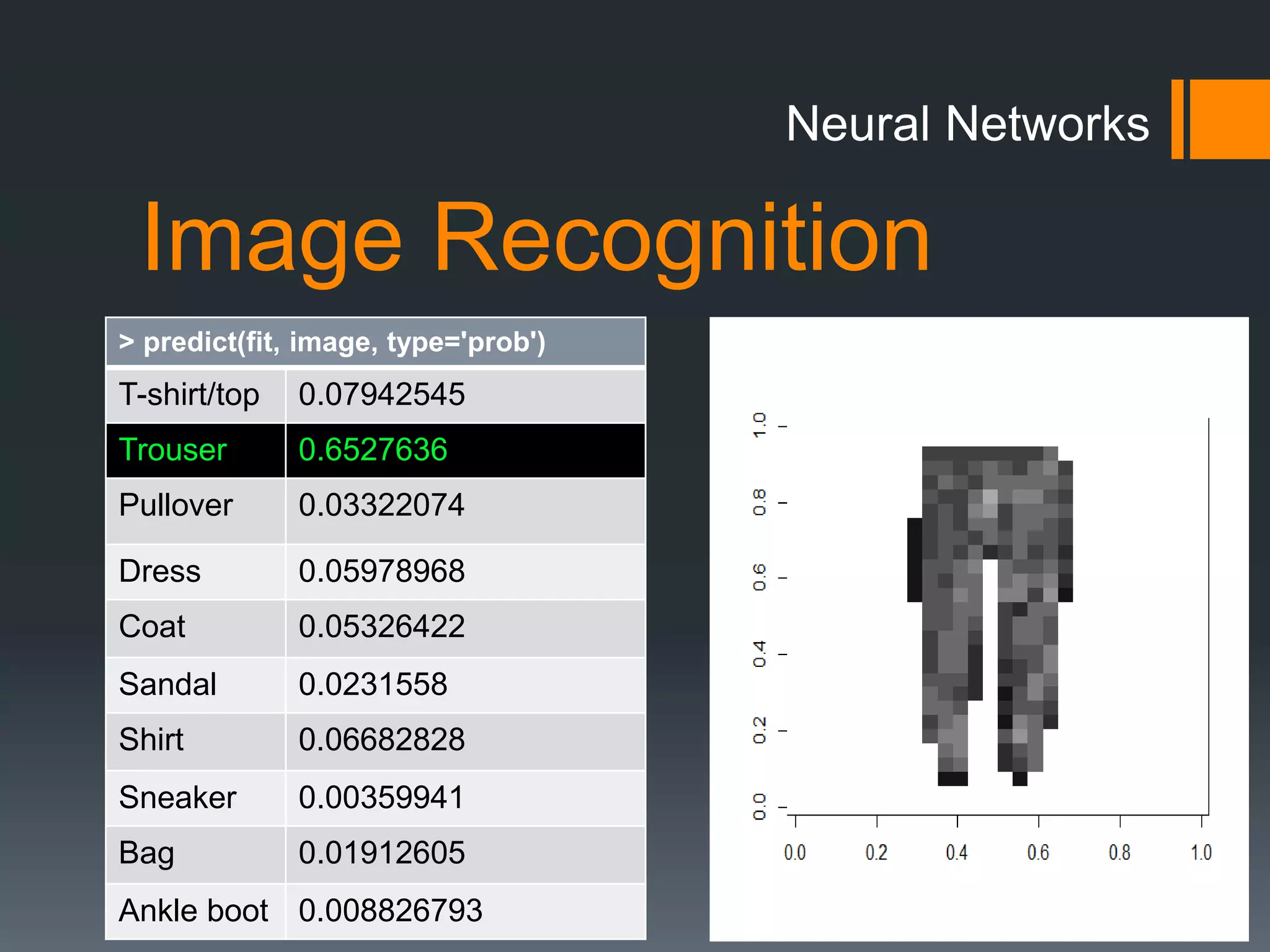Click the x-axis tick label 1.0

point(1201,853)
